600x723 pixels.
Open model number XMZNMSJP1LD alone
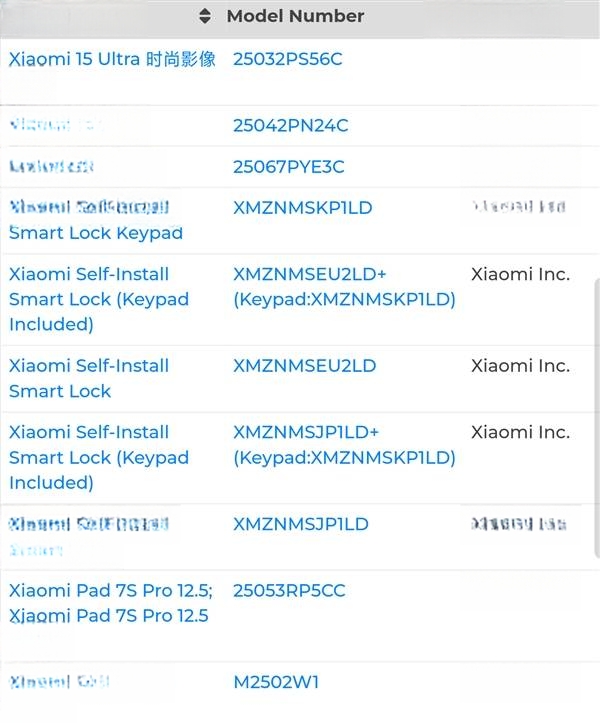[301, 524]
